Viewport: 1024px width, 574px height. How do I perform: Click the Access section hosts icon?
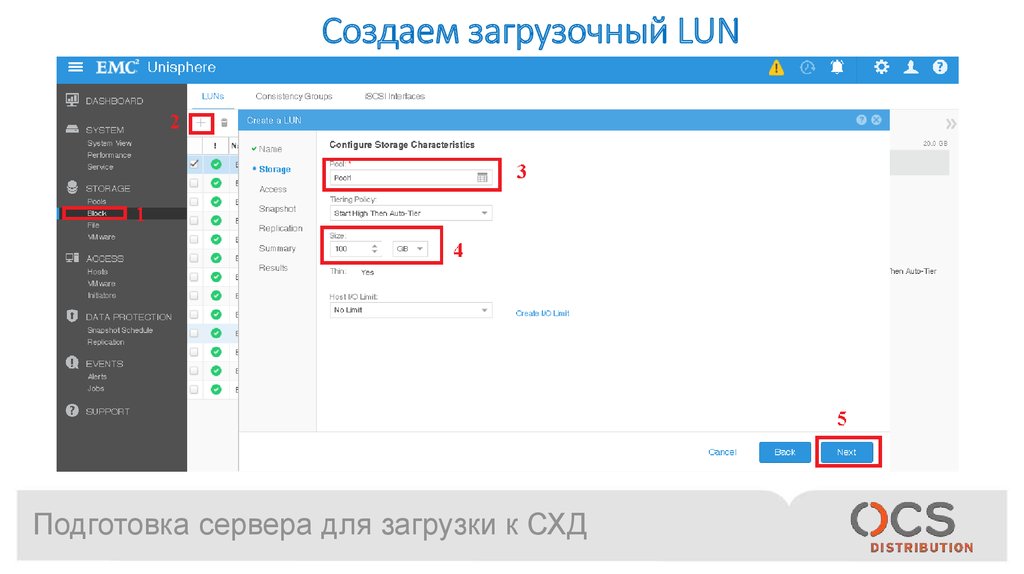click(72, 258)
